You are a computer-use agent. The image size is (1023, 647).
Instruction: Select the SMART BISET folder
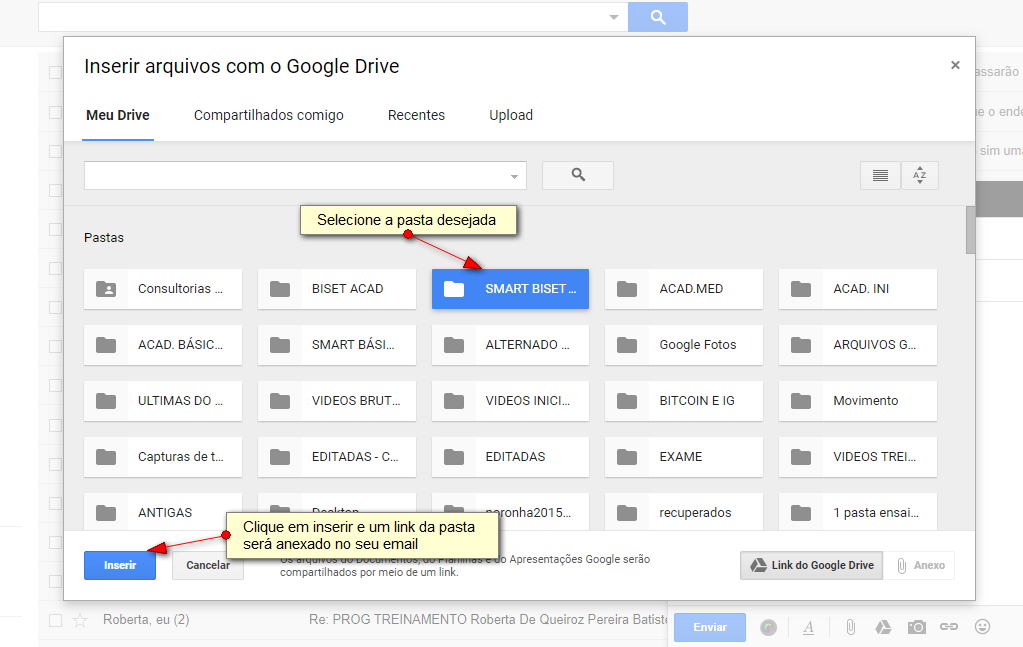[510, 289]
